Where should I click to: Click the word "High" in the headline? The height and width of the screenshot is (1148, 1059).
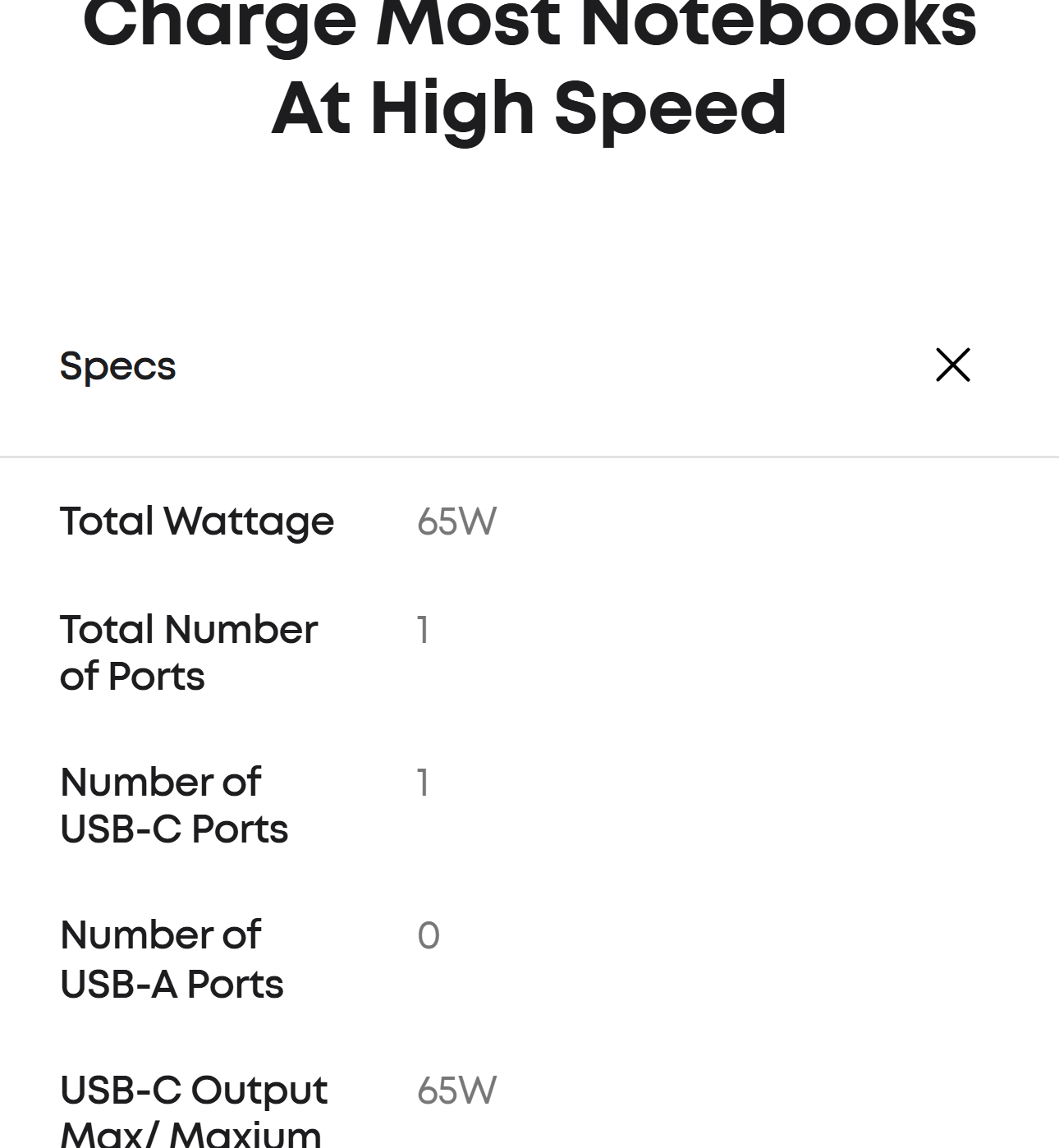pos(452,108)
